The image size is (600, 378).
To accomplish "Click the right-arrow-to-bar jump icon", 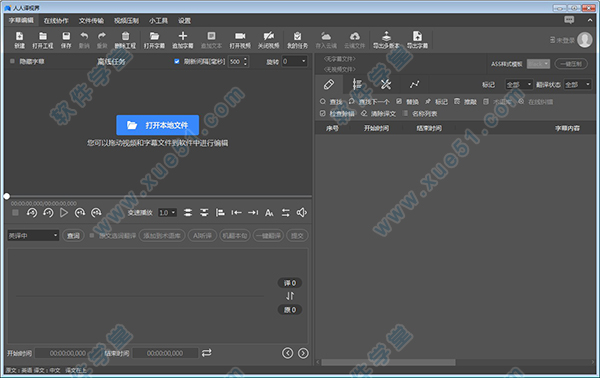I will [x=253, y=213].
